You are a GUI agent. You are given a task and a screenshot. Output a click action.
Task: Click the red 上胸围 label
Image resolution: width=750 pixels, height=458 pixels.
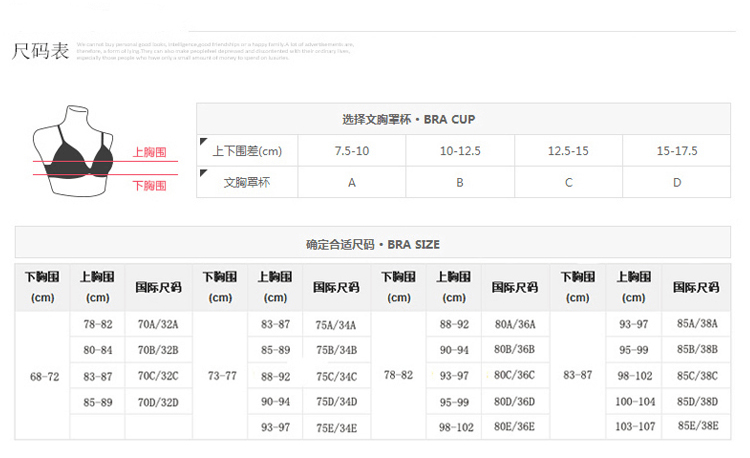tap(149, 153)
